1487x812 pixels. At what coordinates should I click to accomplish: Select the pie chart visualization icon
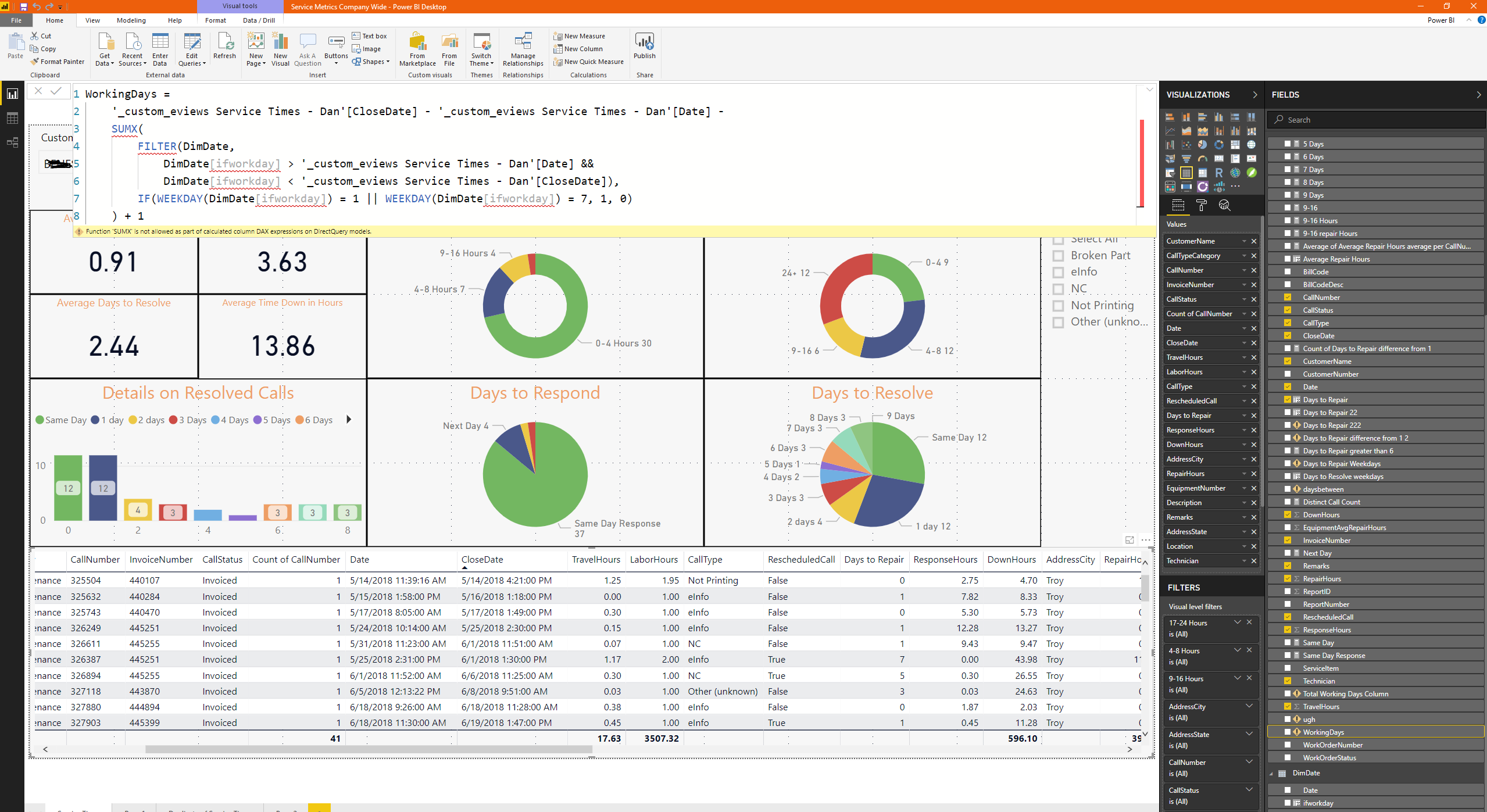click(1202, 145)
